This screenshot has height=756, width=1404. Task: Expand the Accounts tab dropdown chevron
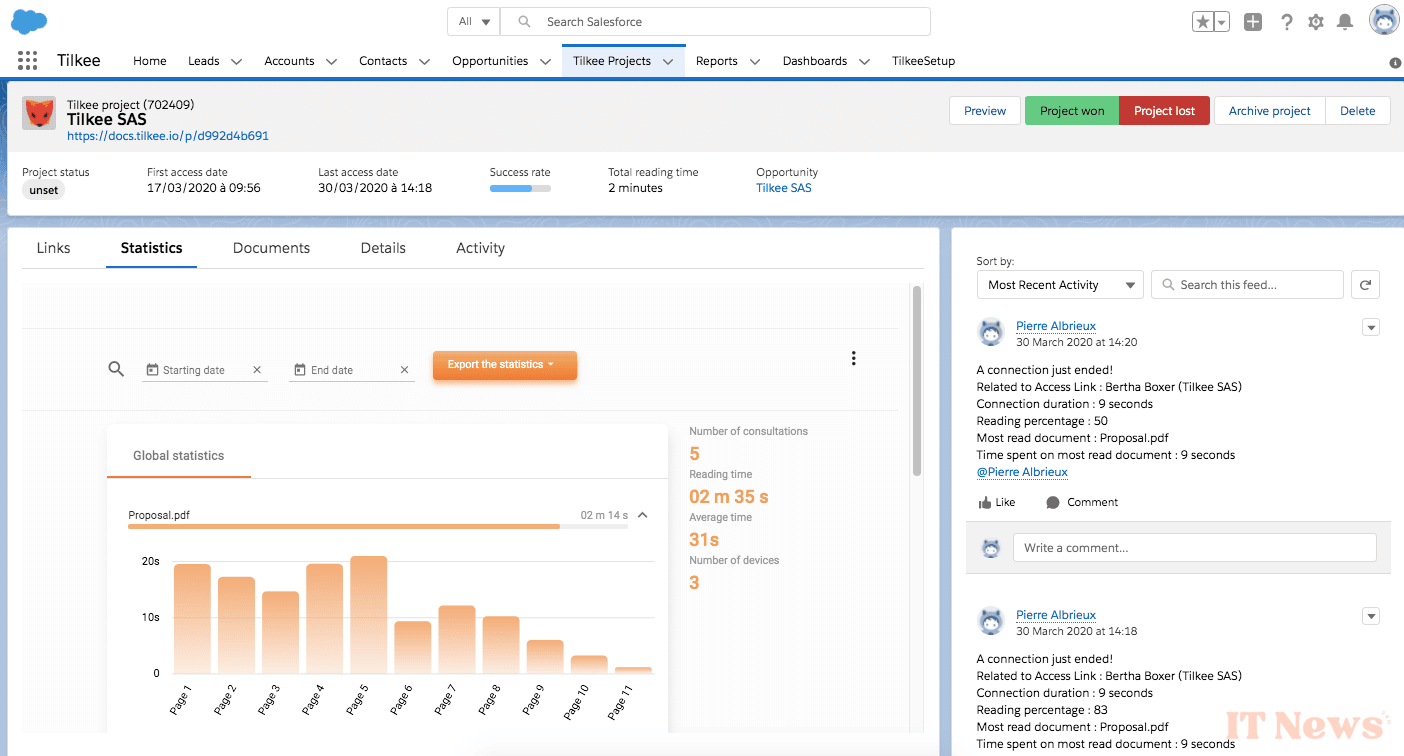click(x=332, y=62)
